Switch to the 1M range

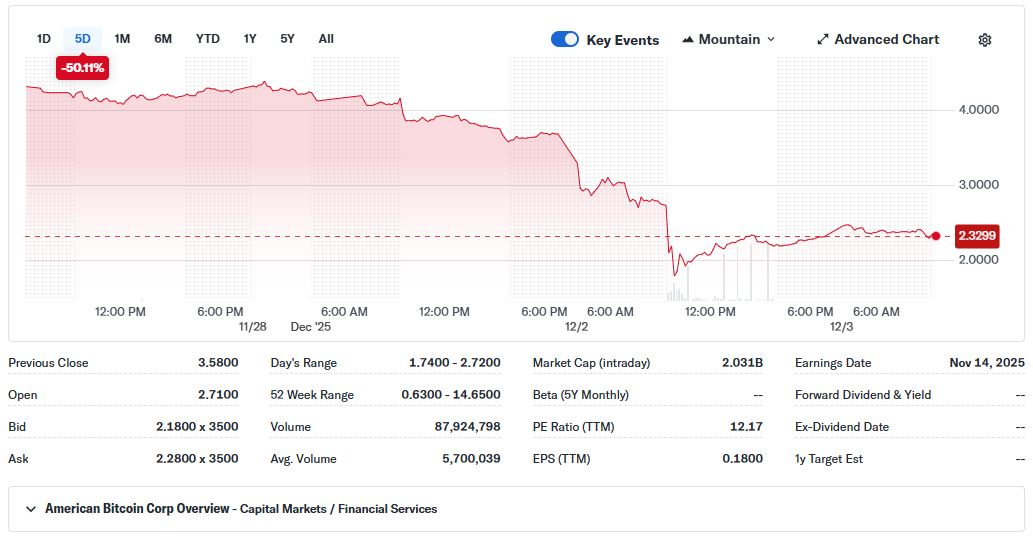click(122, 39)
